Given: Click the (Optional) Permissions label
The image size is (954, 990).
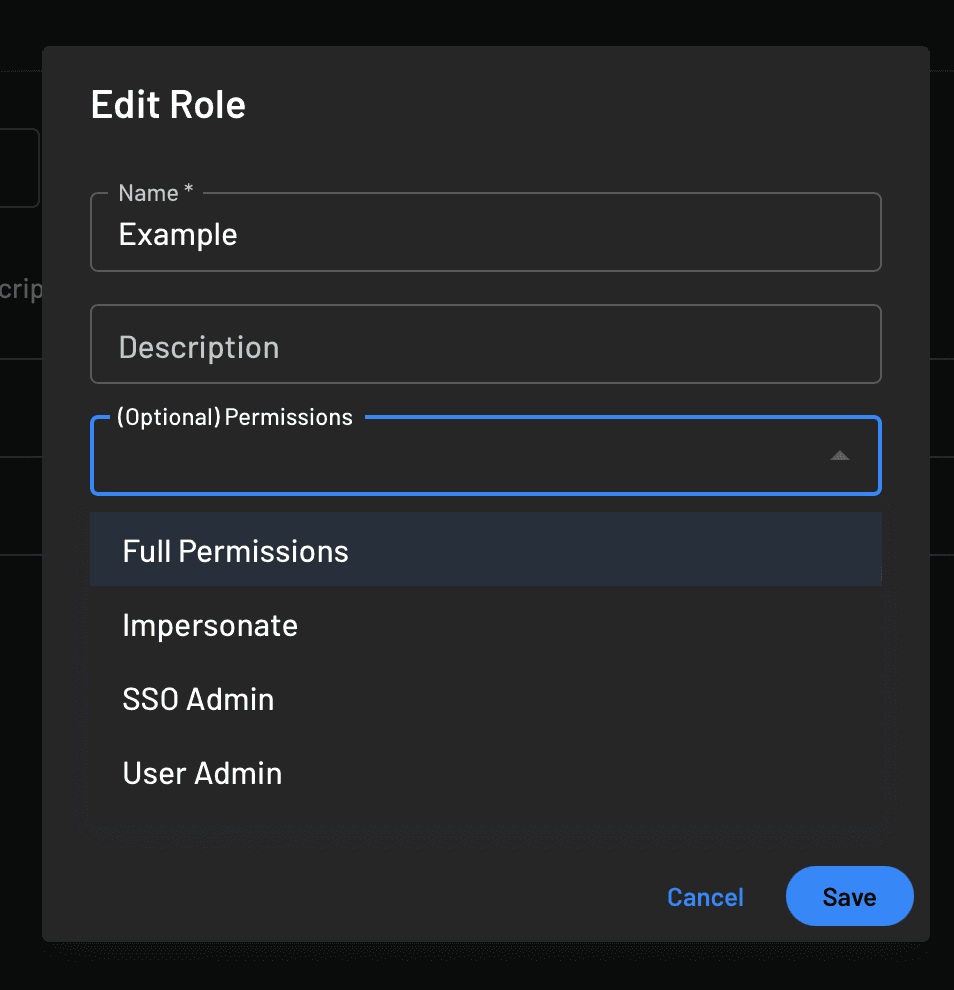Looking at the screenshot, I should tap(236, 417).
